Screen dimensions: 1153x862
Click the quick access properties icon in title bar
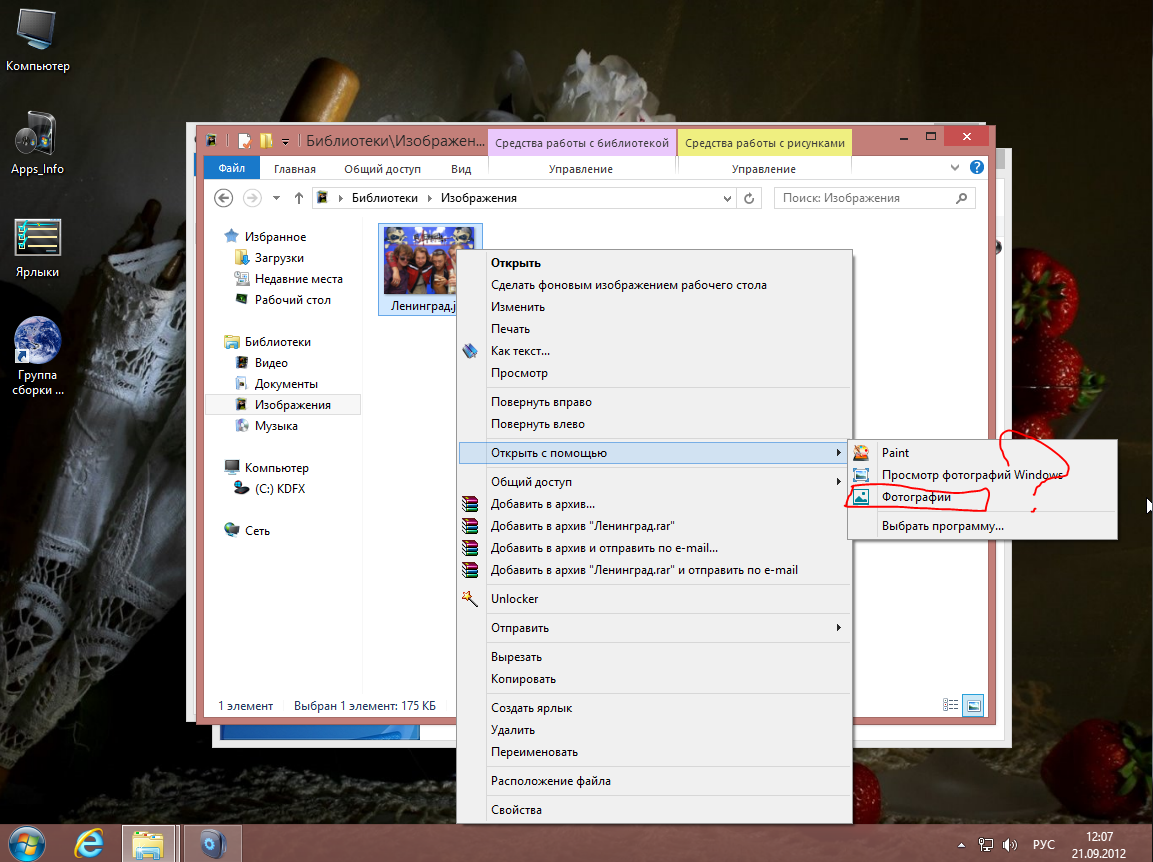point(245,140)
